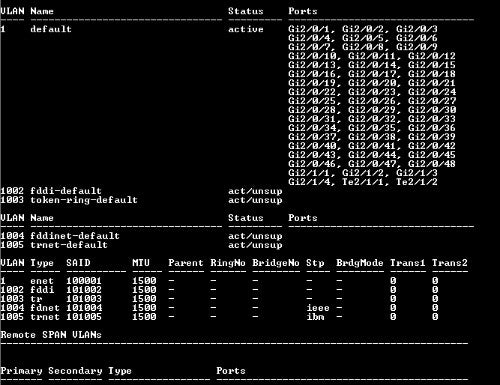
Task: Click the 'Secondary' column header
Action: pyautogui.click(x=75, y=371)
